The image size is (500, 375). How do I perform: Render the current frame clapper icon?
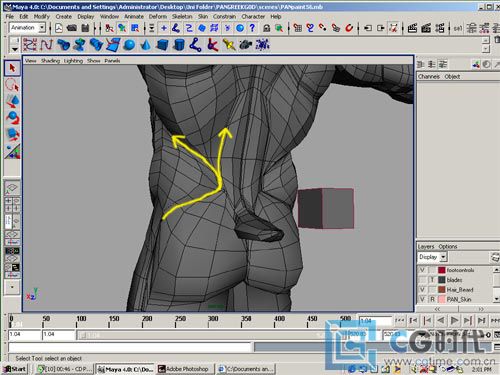point(412,28)
